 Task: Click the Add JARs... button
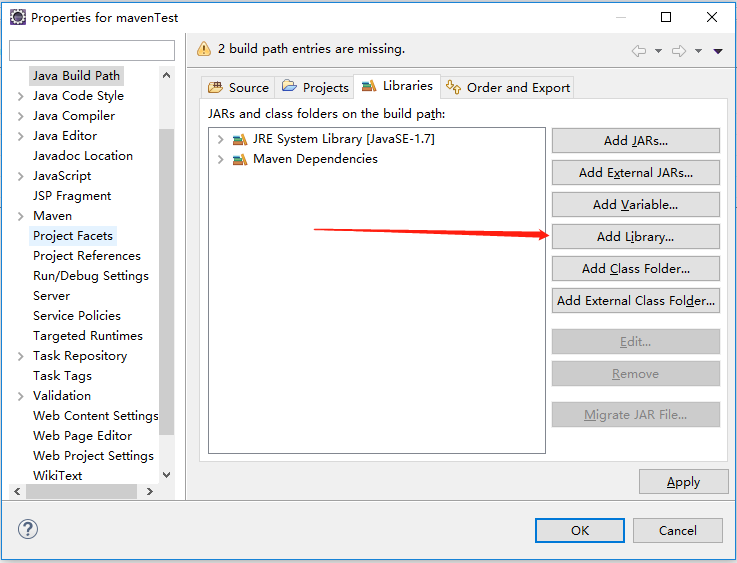point(635,141)
